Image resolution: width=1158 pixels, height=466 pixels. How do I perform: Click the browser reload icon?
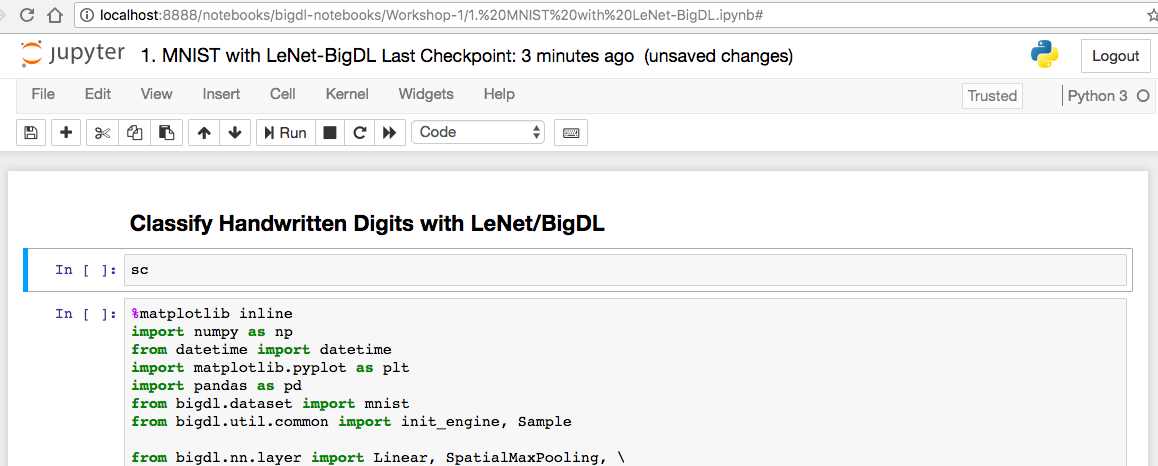27,14
